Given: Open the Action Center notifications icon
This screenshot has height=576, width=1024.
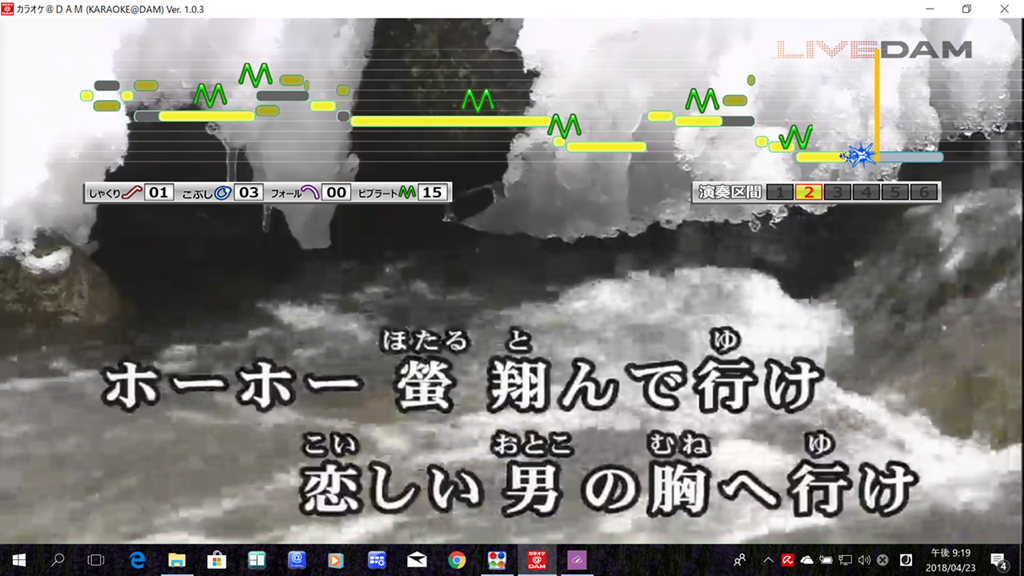Looking at the screenshot, I should (998, 560).
